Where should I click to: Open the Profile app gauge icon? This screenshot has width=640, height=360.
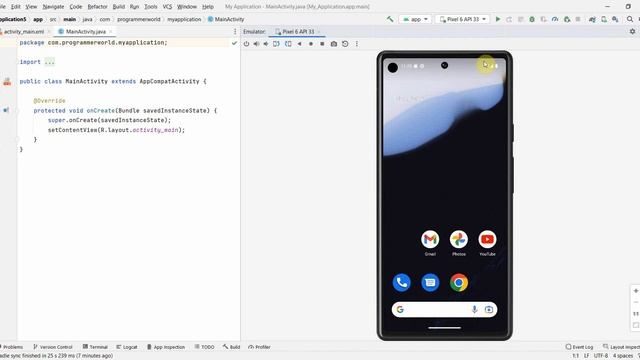tap(555, 19)
